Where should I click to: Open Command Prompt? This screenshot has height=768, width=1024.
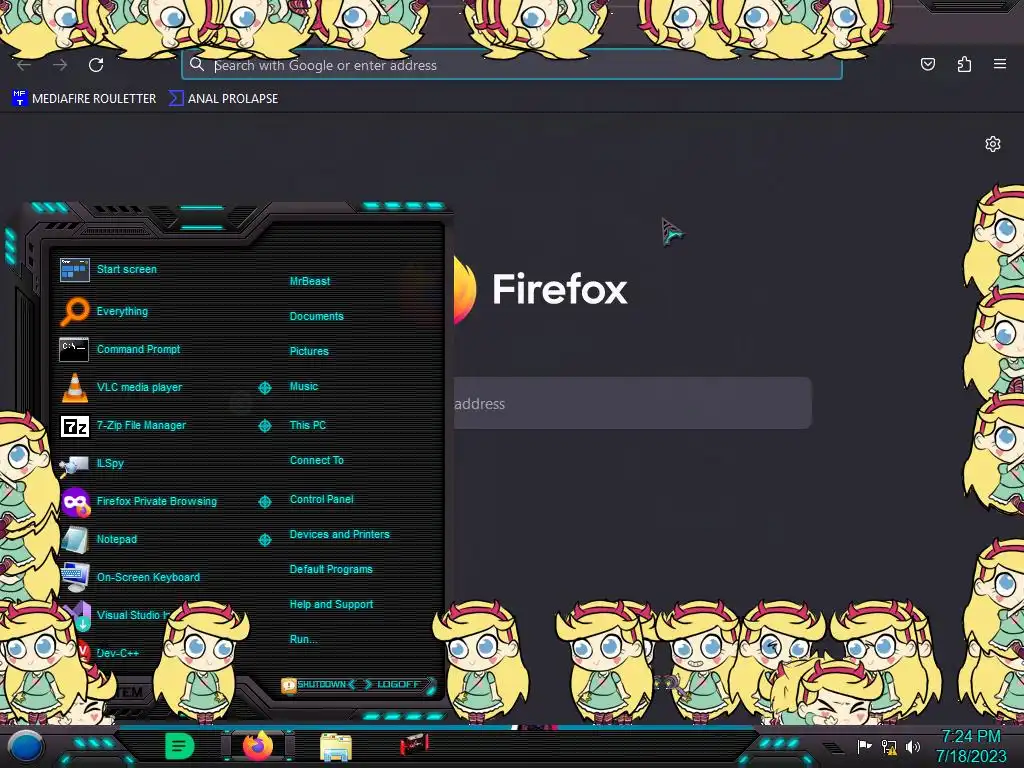[x=138, y=349]
